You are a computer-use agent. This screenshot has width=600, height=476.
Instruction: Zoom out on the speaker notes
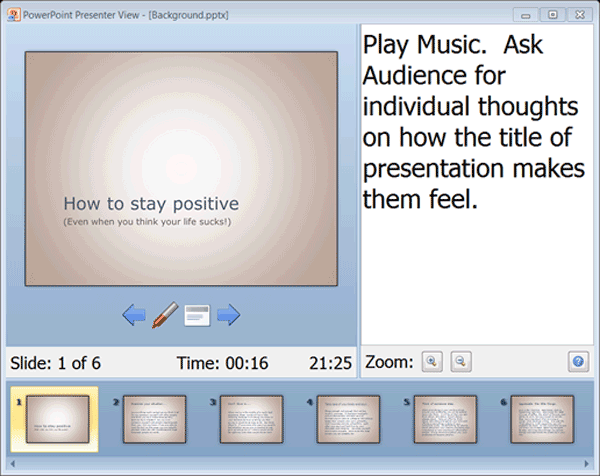[x=461, y=362]
